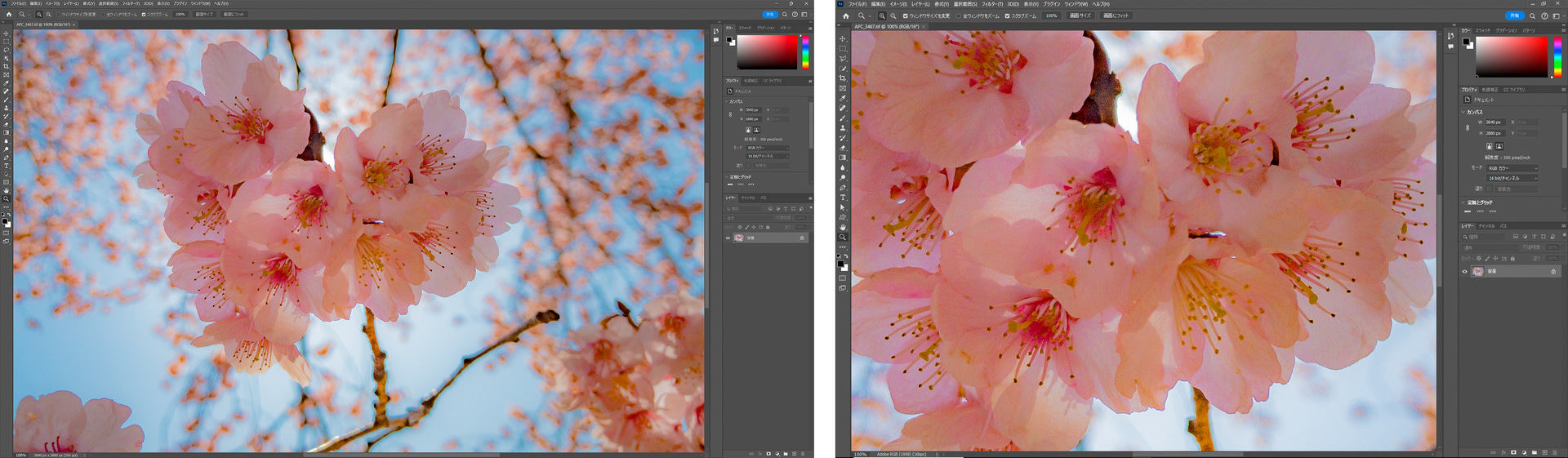This screenshot has width=1568, height=458.
Task: Open レイヤー menu in left window
Action: (x=71, y=3)
